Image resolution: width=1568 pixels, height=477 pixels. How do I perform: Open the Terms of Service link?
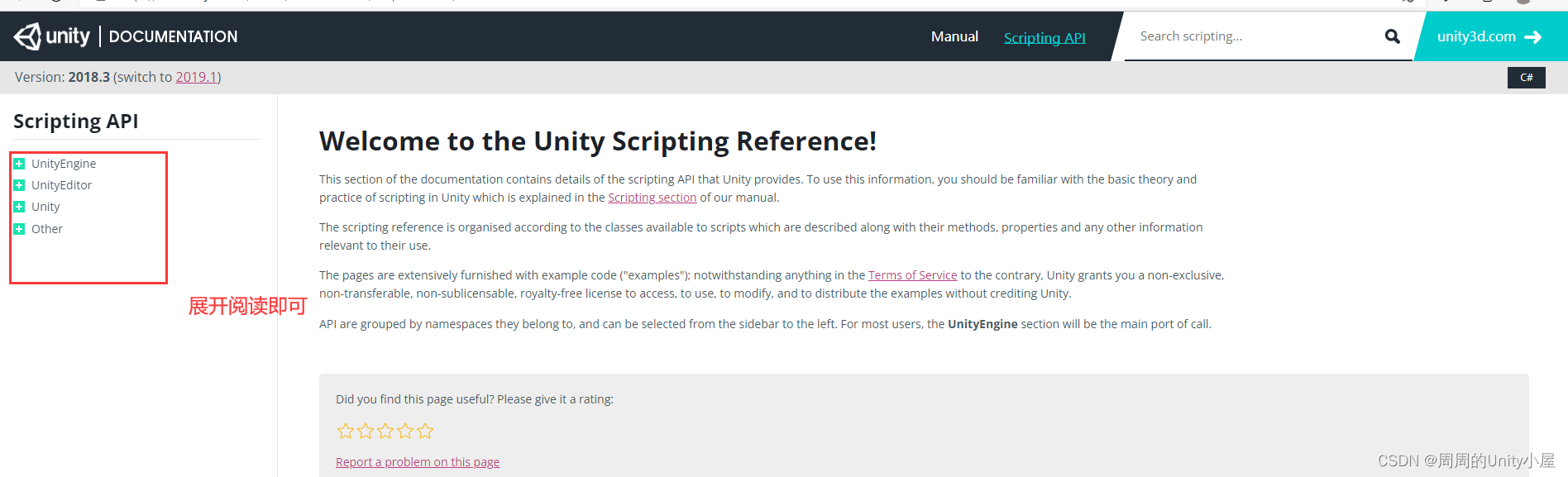[912, 275]
